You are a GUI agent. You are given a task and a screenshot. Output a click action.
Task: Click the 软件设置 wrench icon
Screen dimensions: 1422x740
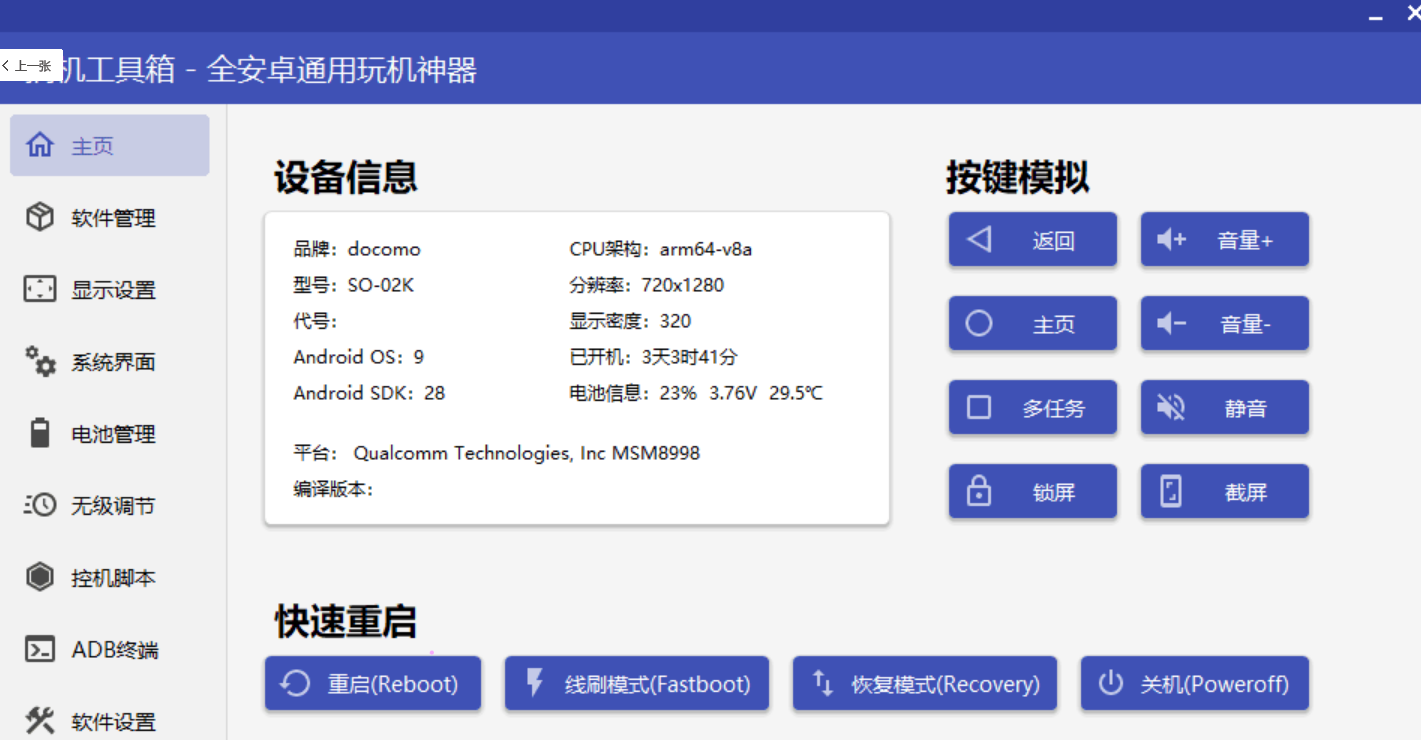tap(39, 720)
